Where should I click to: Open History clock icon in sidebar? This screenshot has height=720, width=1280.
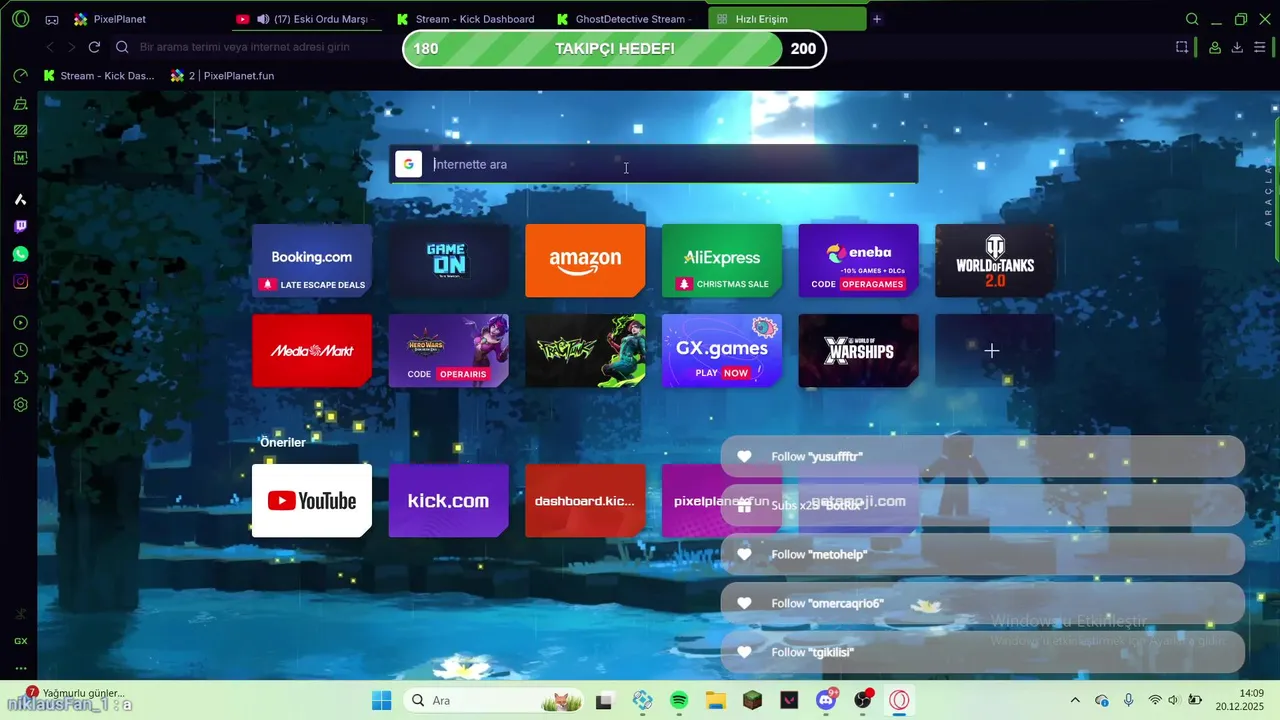click(20, 350)
